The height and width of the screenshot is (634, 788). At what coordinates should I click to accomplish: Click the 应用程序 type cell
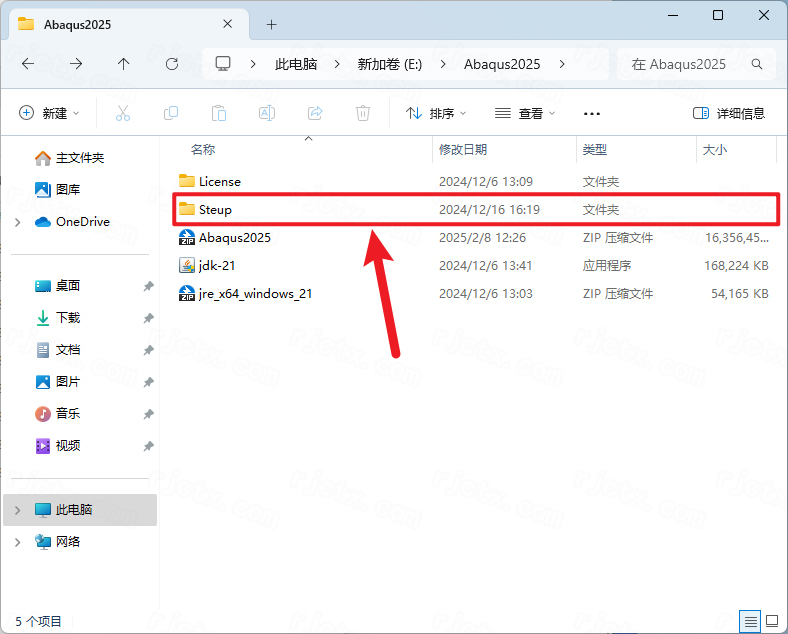point(607,265)
